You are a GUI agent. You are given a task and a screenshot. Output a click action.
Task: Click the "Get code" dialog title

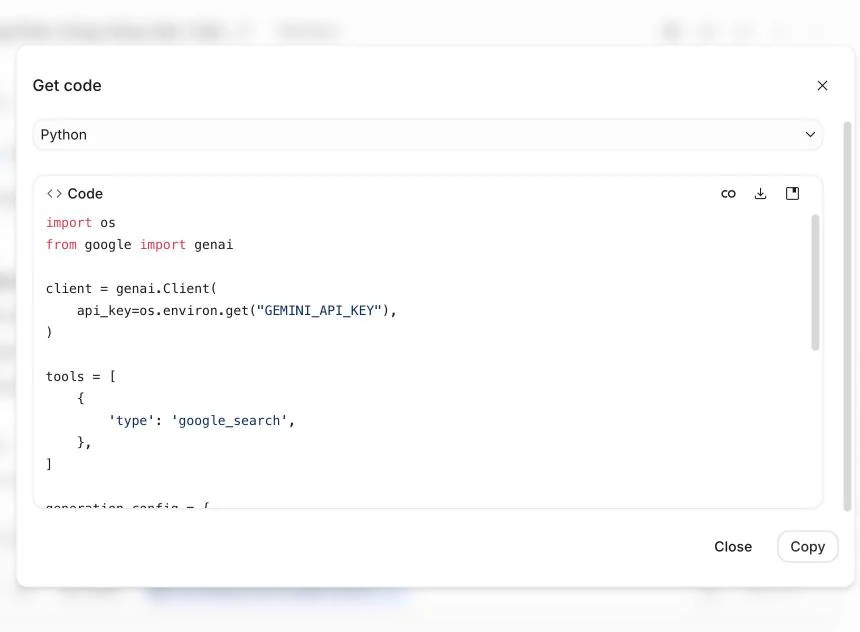[67, 86]
